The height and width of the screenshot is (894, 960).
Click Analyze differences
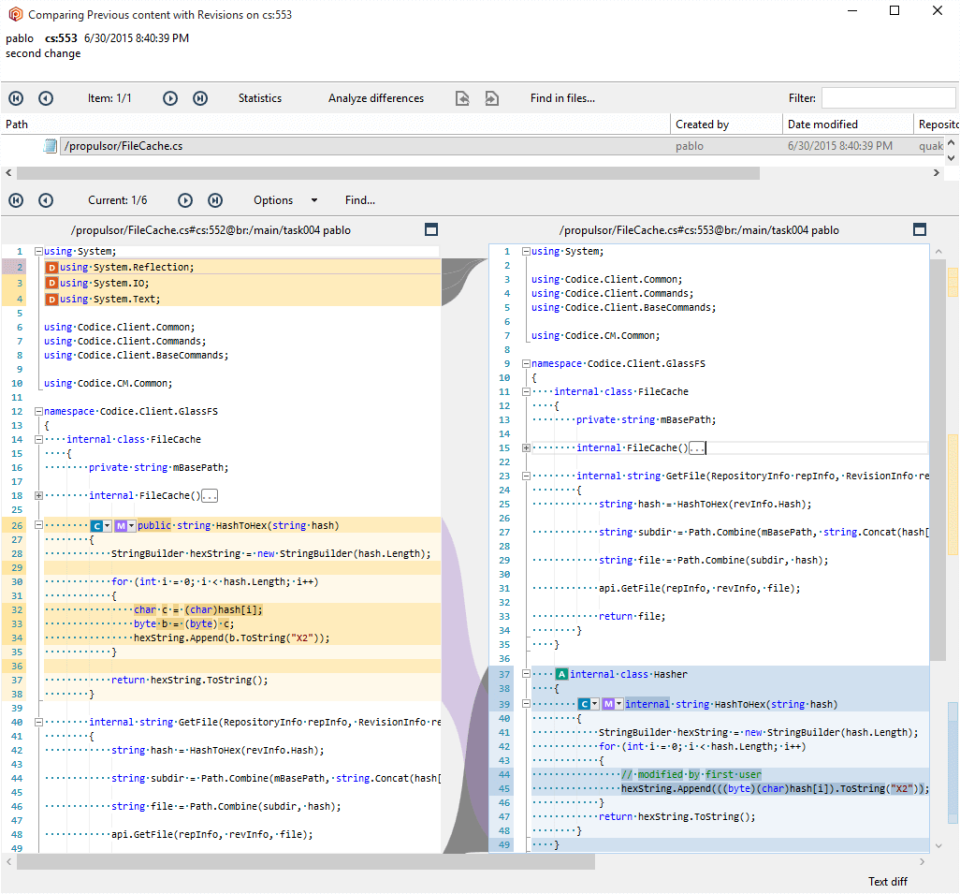[376, 98]
